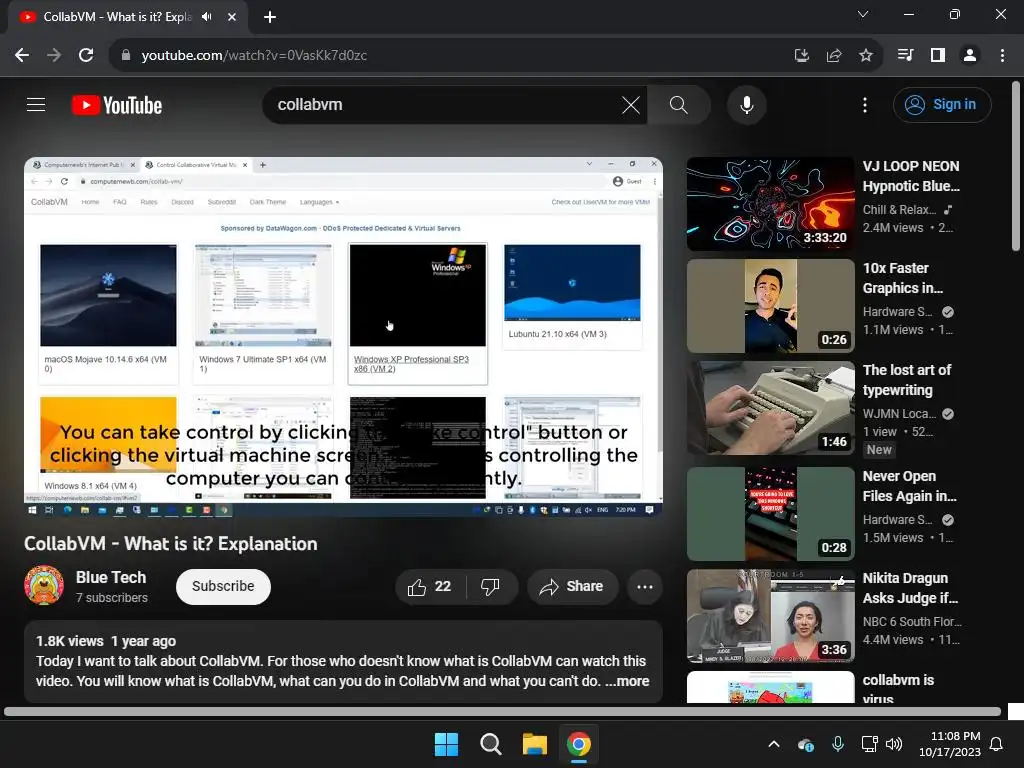Go to the YouTube home logo

point(117,105)
